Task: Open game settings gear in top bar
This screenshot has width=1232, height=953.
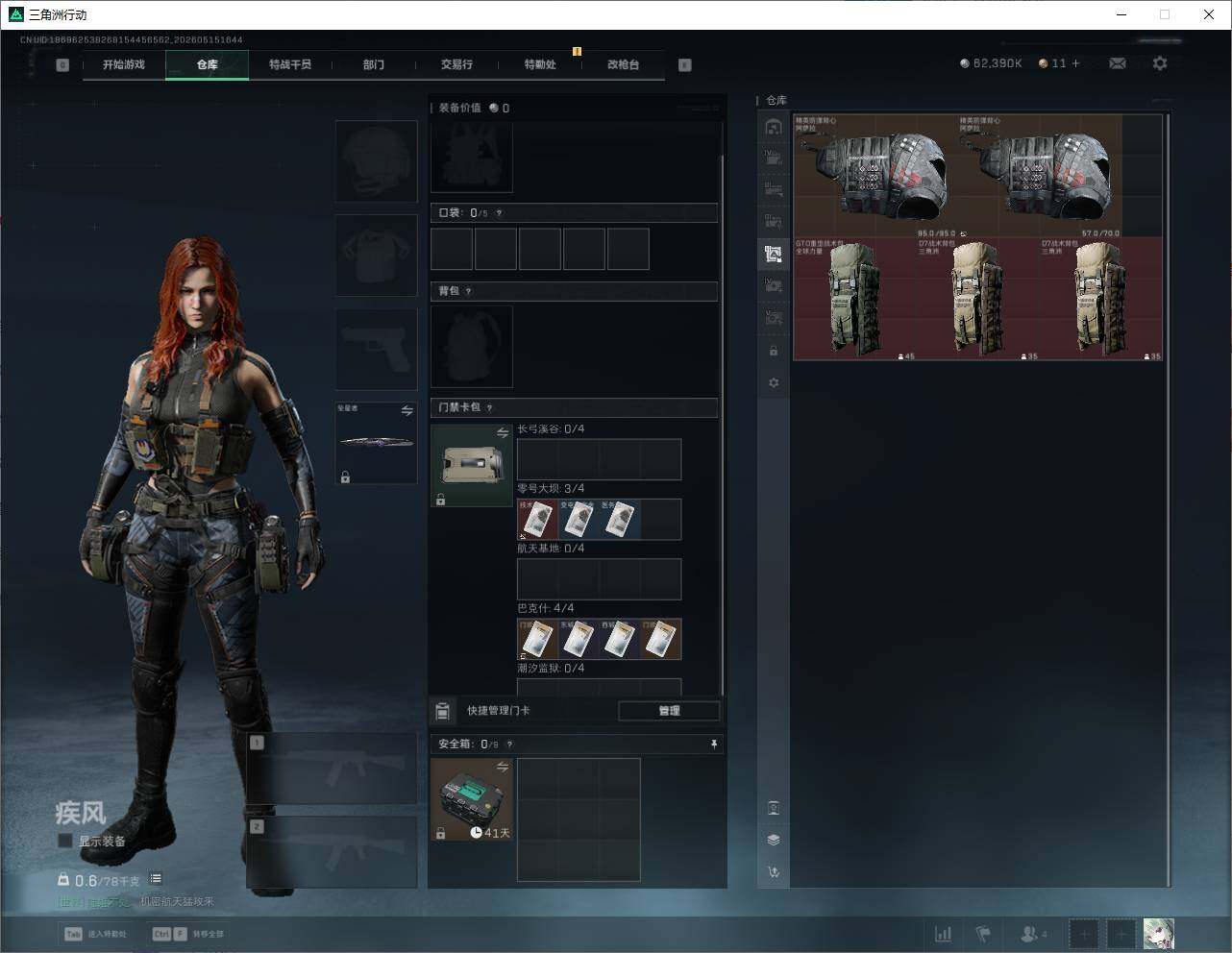Action: [1160, 63]
